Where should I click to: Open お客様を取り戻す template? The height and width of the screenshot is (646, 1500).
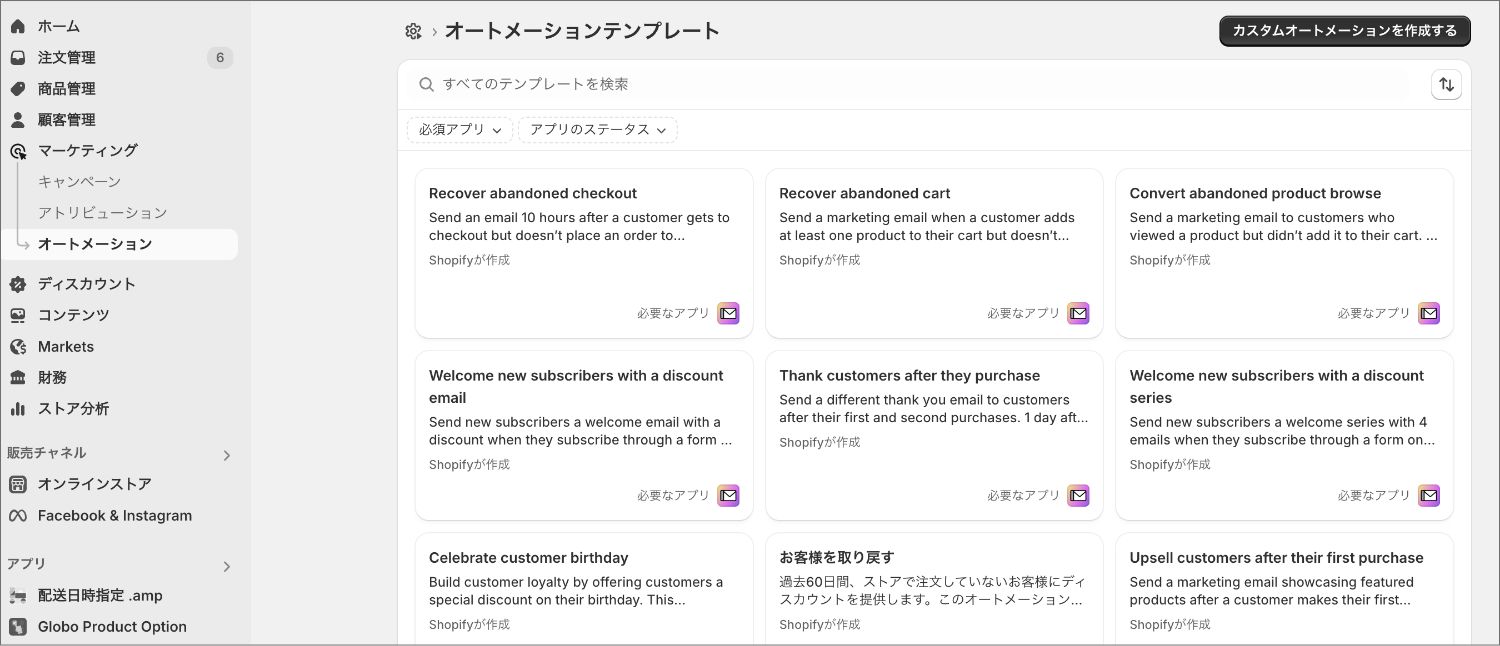(934, 589)
